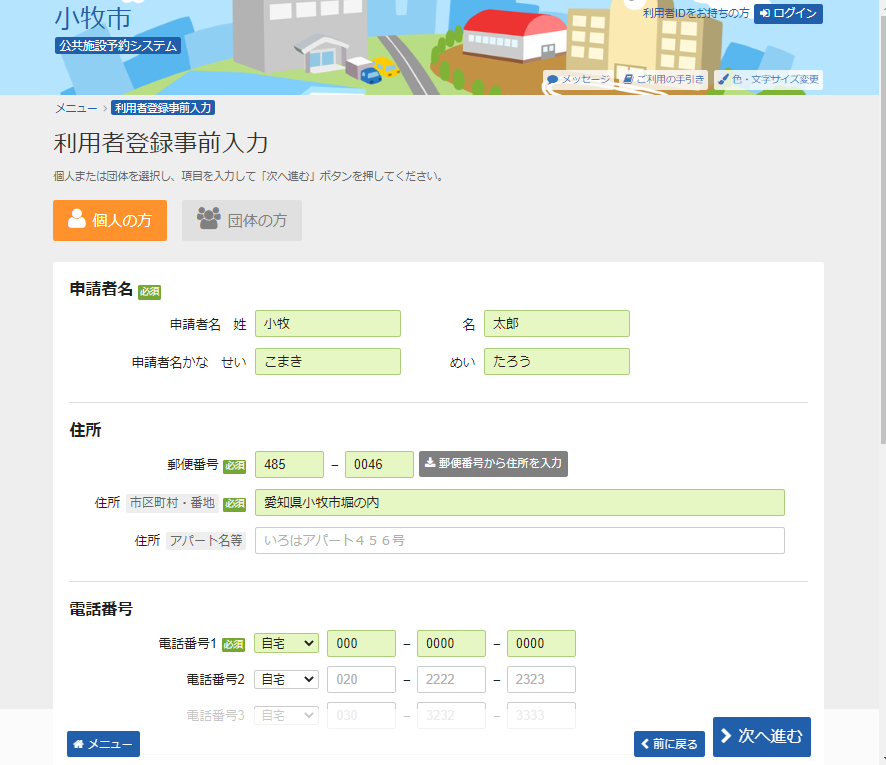Go back with 前に戻る button
The image size is (886, 765).
click(669, 744)
